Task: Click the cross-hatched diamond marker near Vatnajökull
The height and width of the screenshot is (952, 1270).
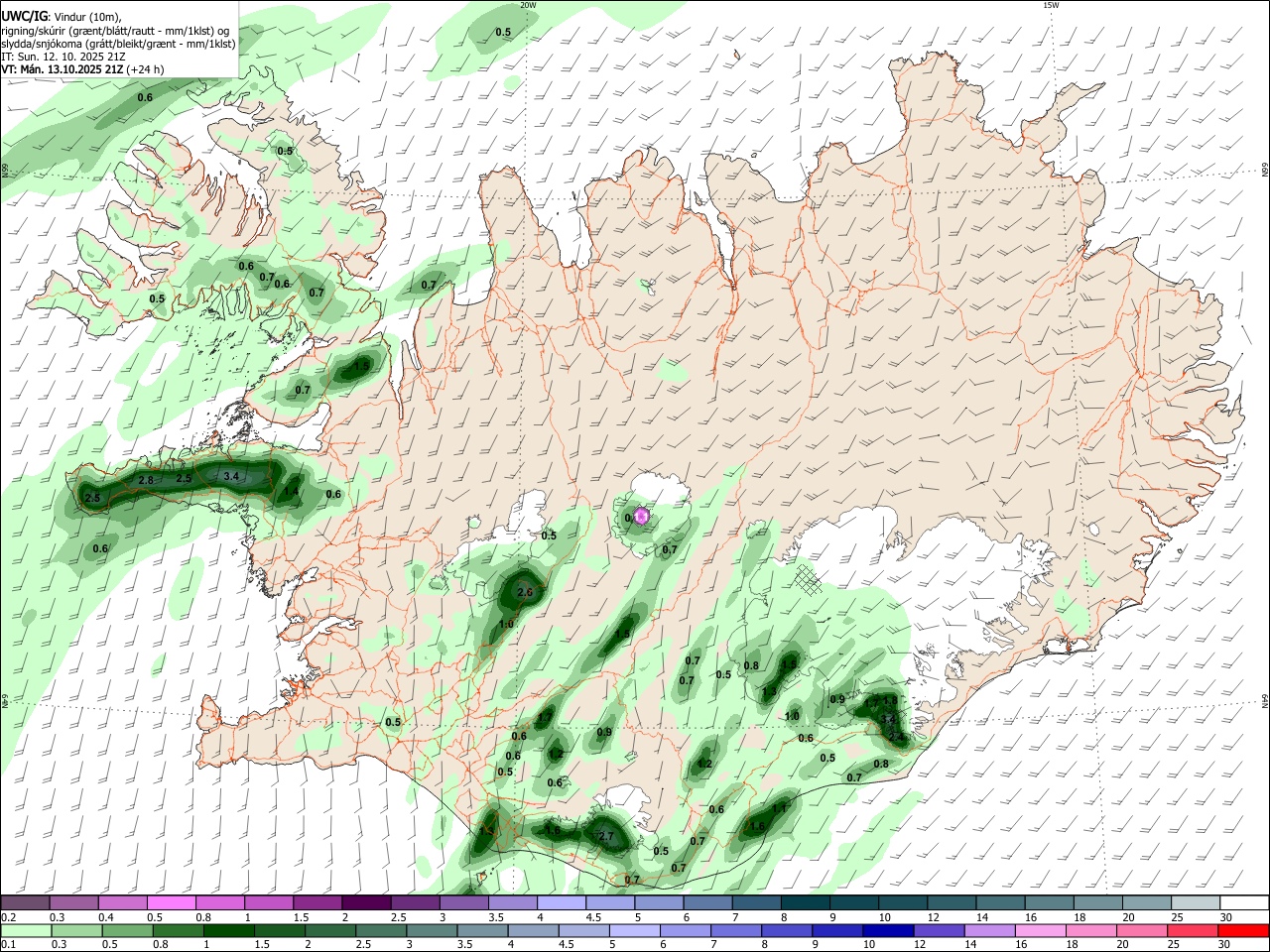Action: (810, 579)
